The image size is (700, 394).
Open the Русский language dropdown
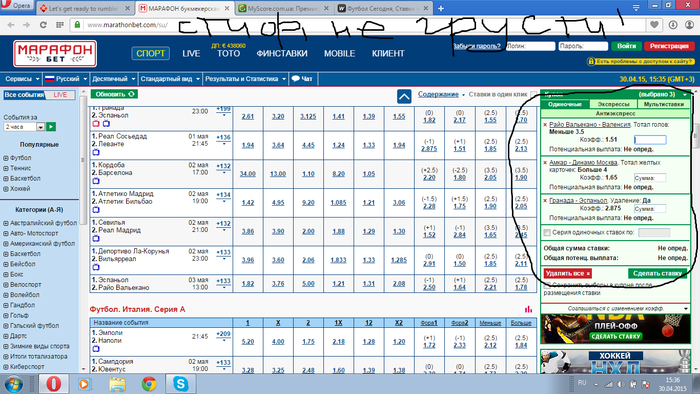pyautogui.click(x=66, y=79)
